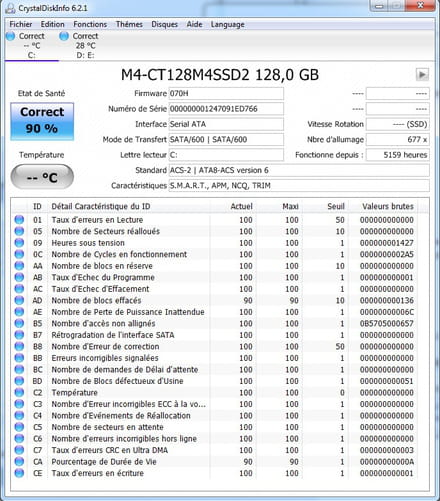
Task: Open the Disques menu
Action: pyautogui.click(x=164, y=24)
